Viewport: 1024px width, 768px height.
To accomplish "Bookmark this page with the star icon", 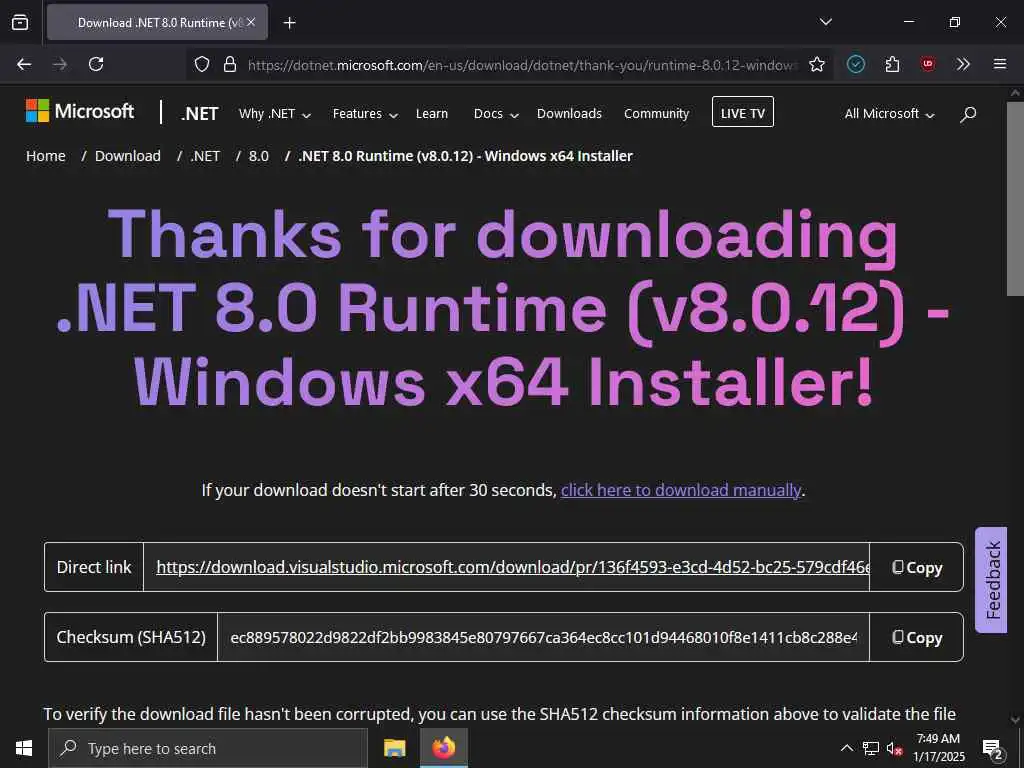I will tap(816, 64).
